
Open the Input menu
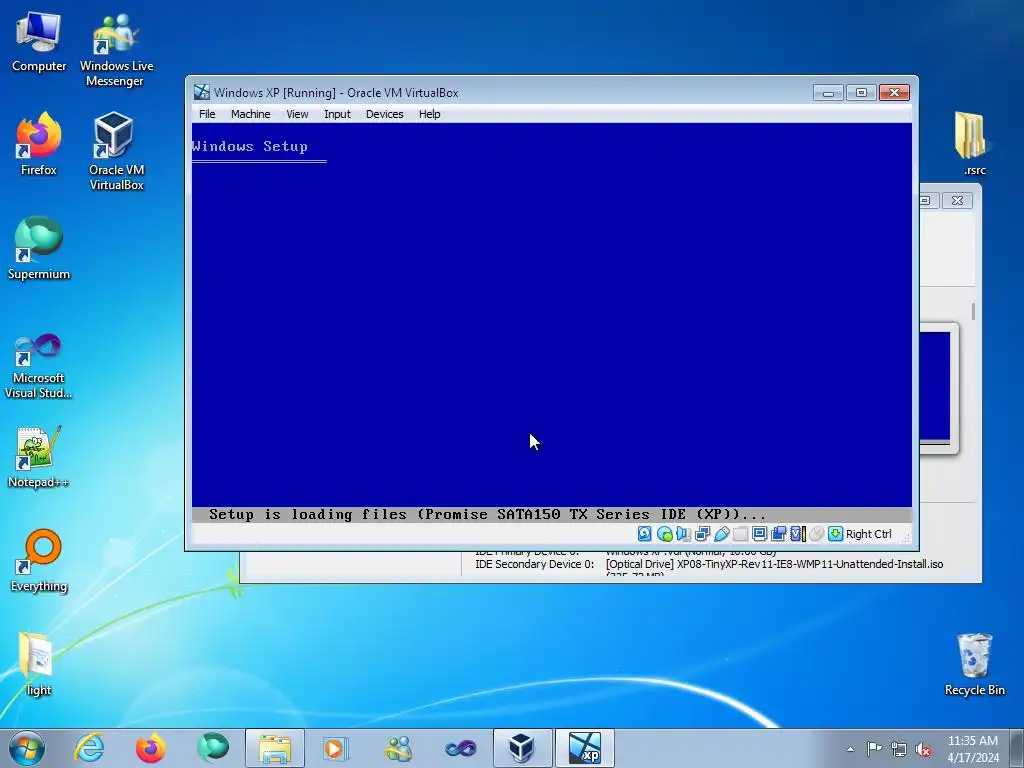pyautogui.click(x=338, y=114)
